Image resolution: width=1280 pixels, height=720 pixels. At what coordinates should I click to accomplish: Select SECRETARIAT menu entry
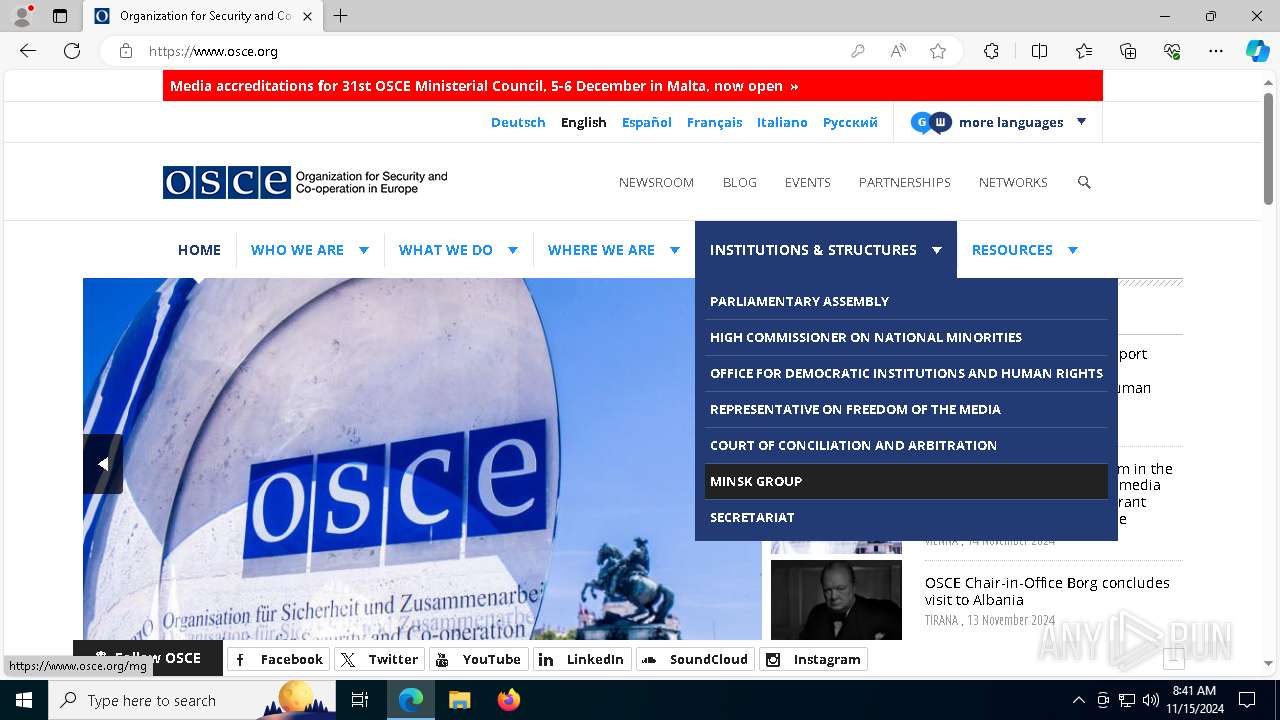[x=906, y=517]
